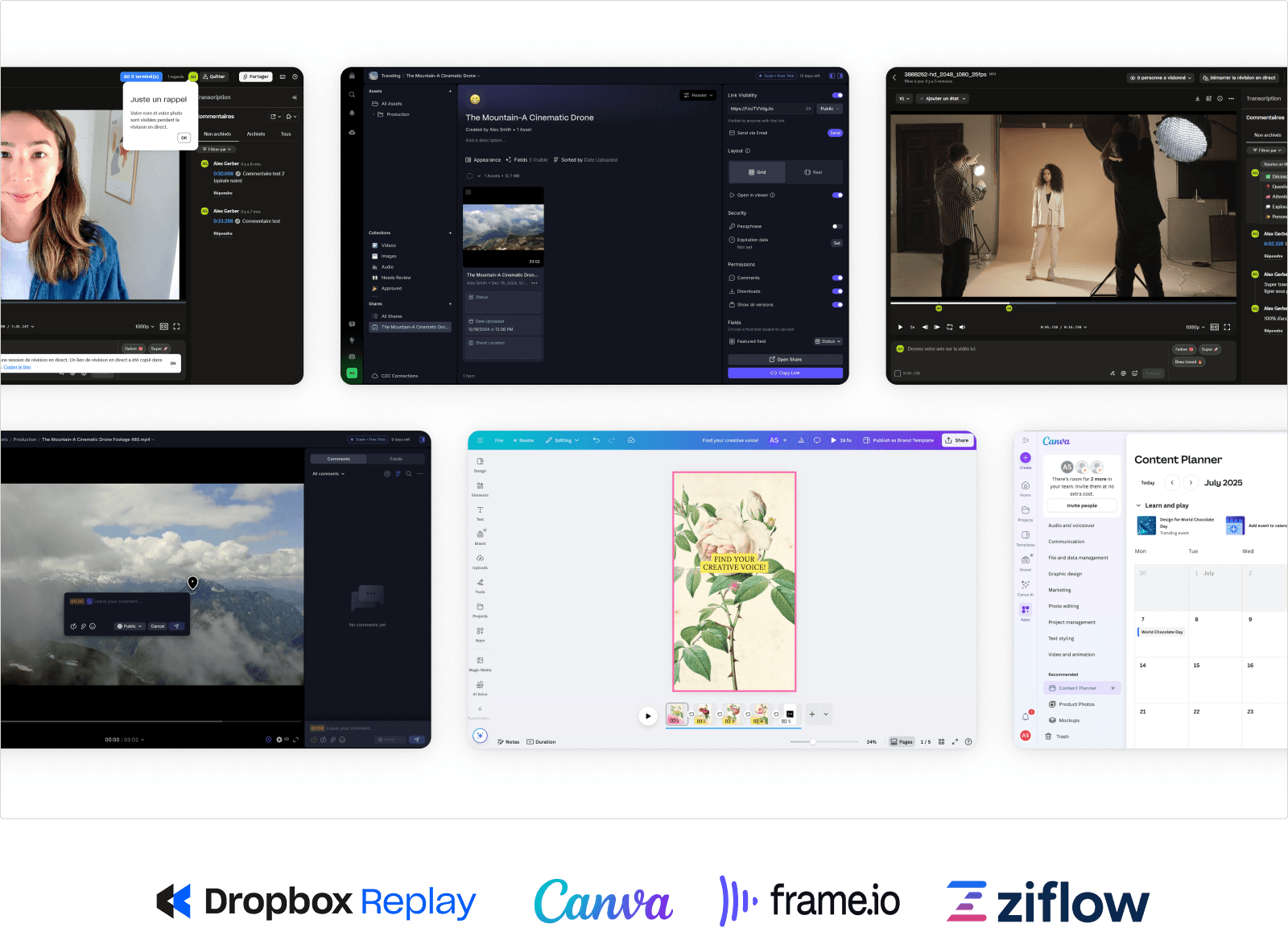Viewport: 1288px width, 932px height.
Task: Click the Partager button in portrait review
Action: [x=256, y=76]
